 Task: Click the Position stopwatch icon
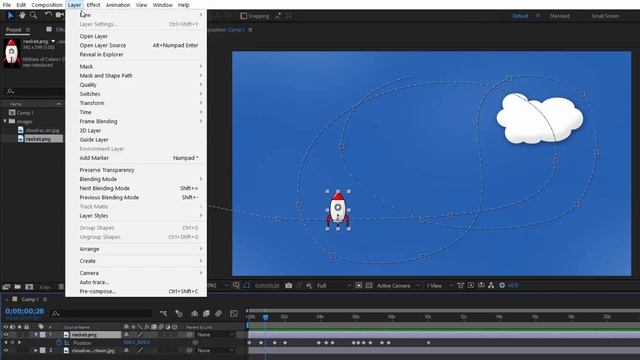click(59, 342)
